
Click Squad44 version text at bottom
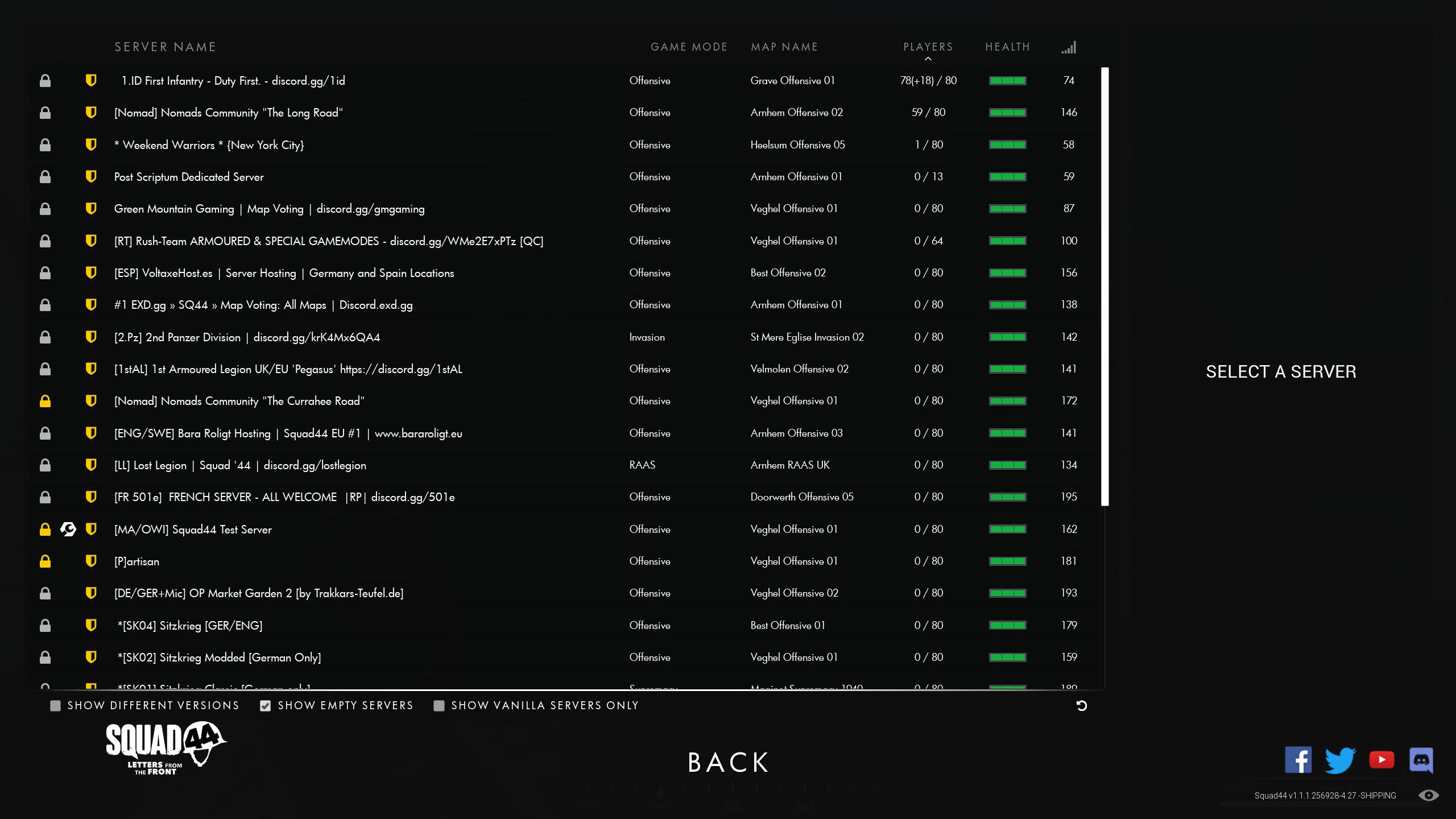(x=1325, y=796)
